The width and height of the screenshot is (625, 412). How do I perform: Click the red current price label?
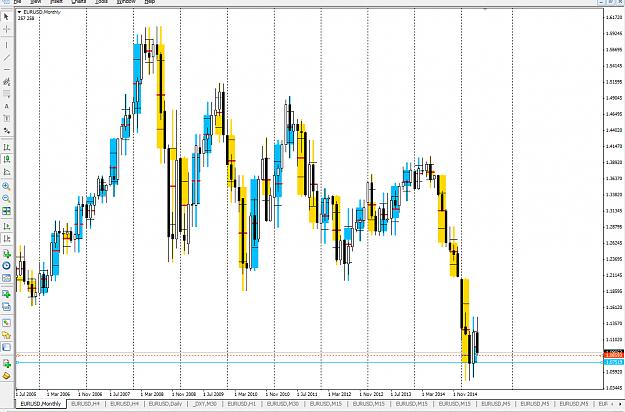pyautogui.click(x=614, y=354)
